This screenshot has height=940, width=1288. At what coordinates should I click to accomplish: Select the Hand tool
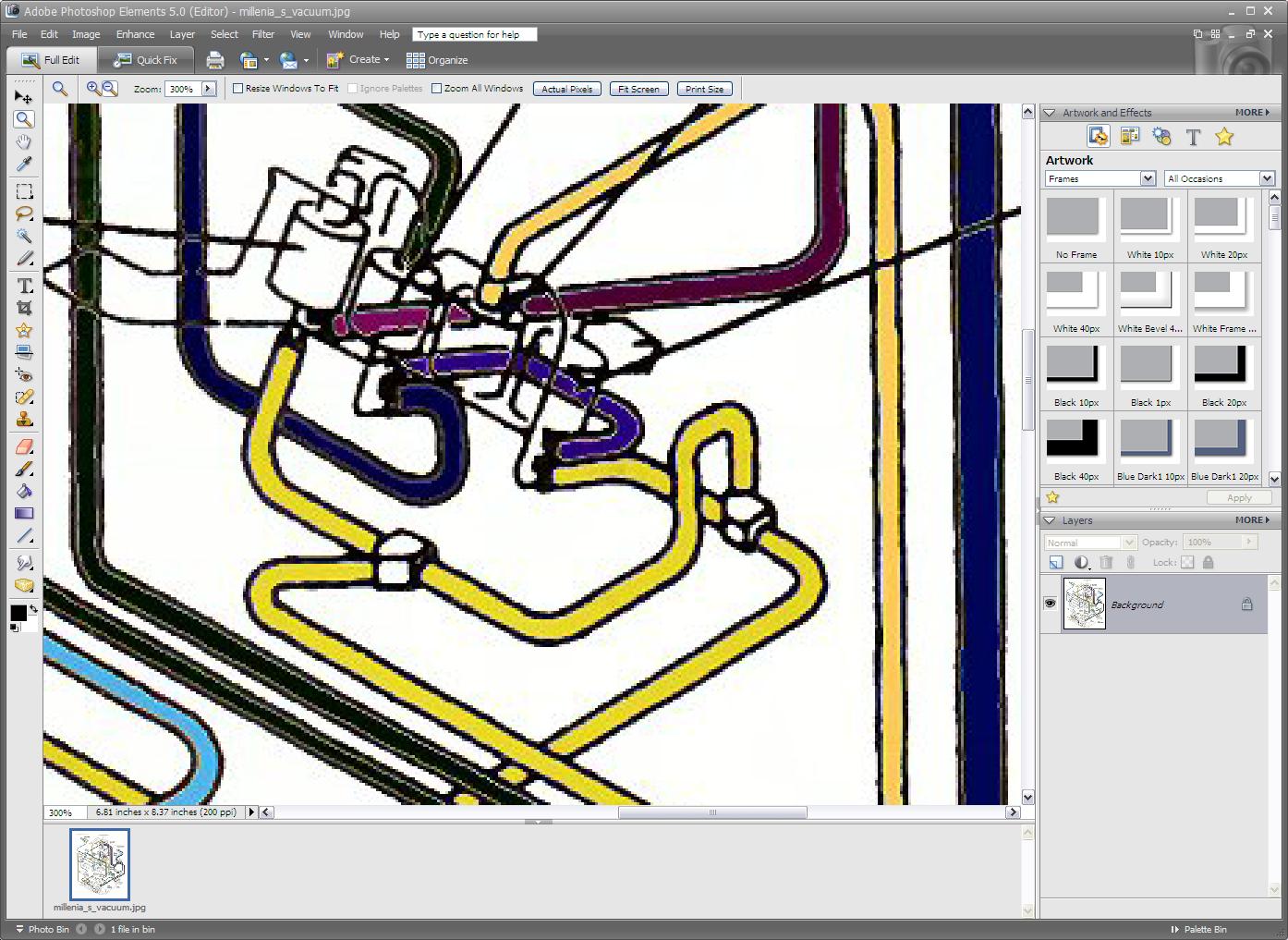point(24,141)
